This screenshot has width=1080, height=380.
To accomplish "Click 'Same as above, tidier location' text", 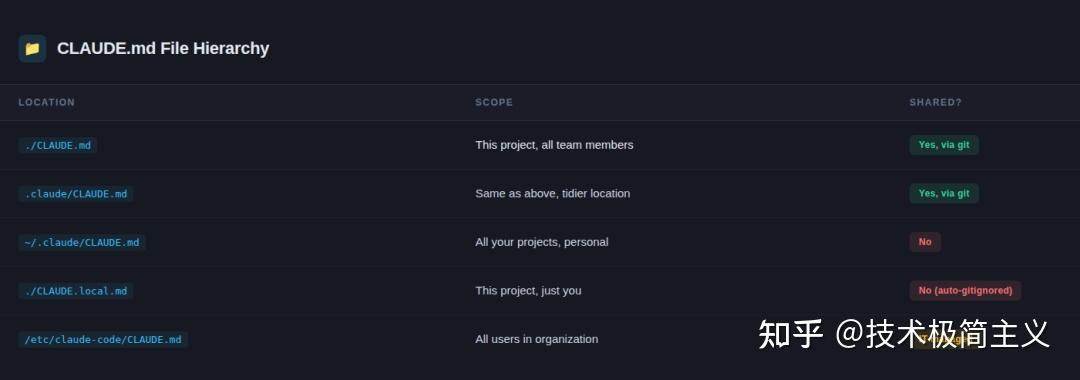I will [552, 193].
